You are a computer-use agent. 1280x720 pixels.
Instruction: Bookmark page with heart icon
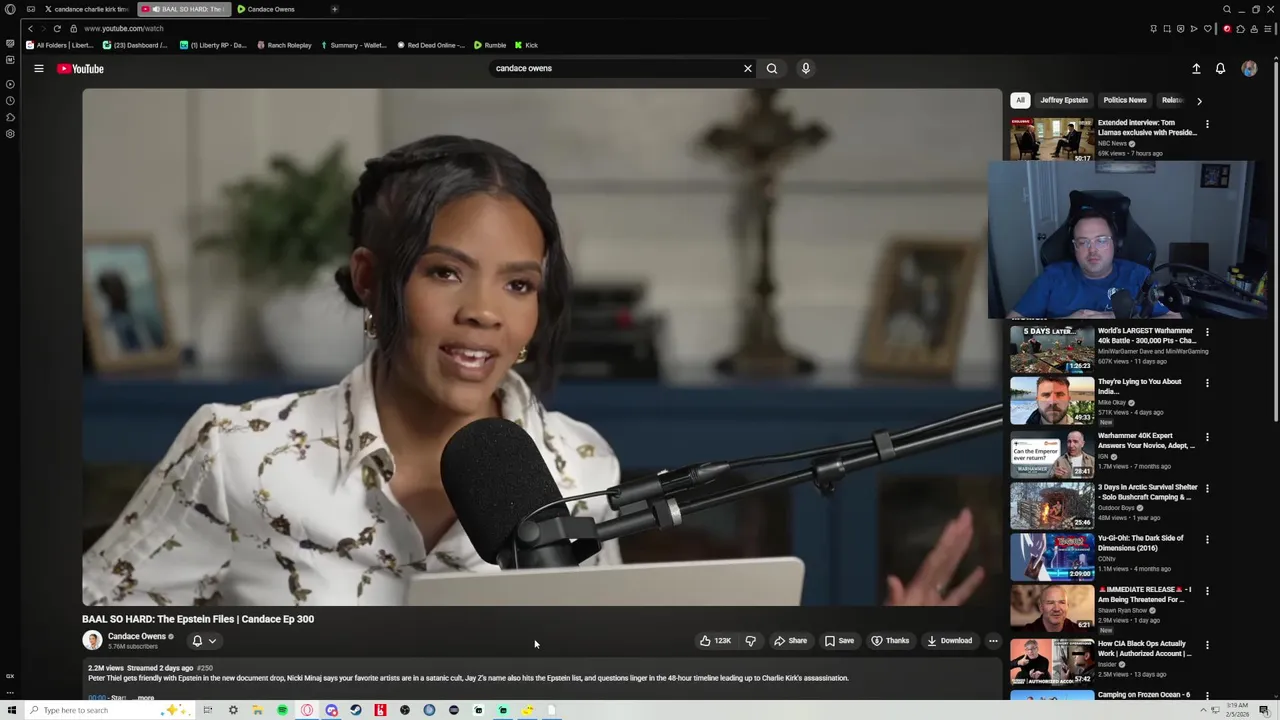tap(1207, 28)
